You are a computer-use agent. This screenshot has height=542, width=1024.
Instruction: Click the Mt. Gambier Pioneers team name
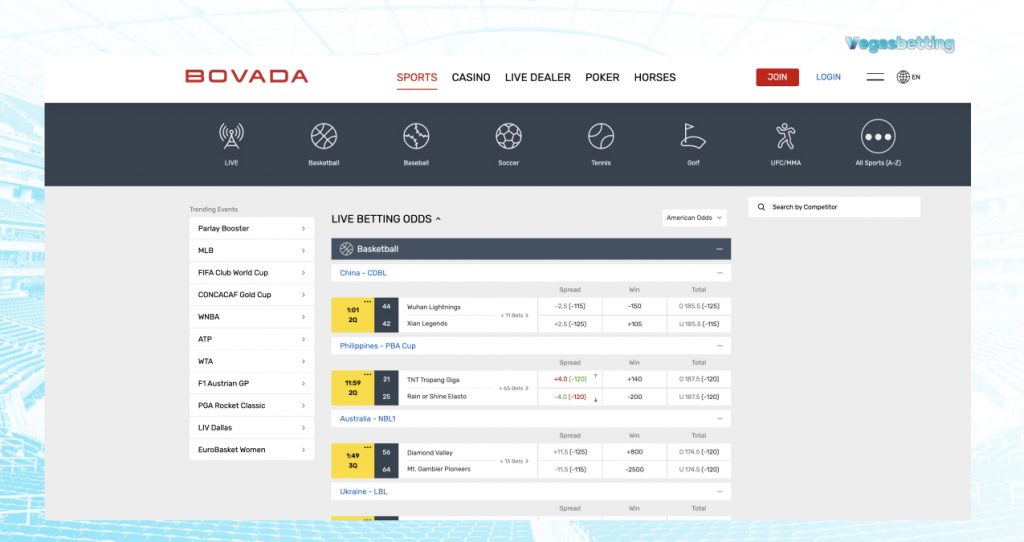click(x=438, y=470)
